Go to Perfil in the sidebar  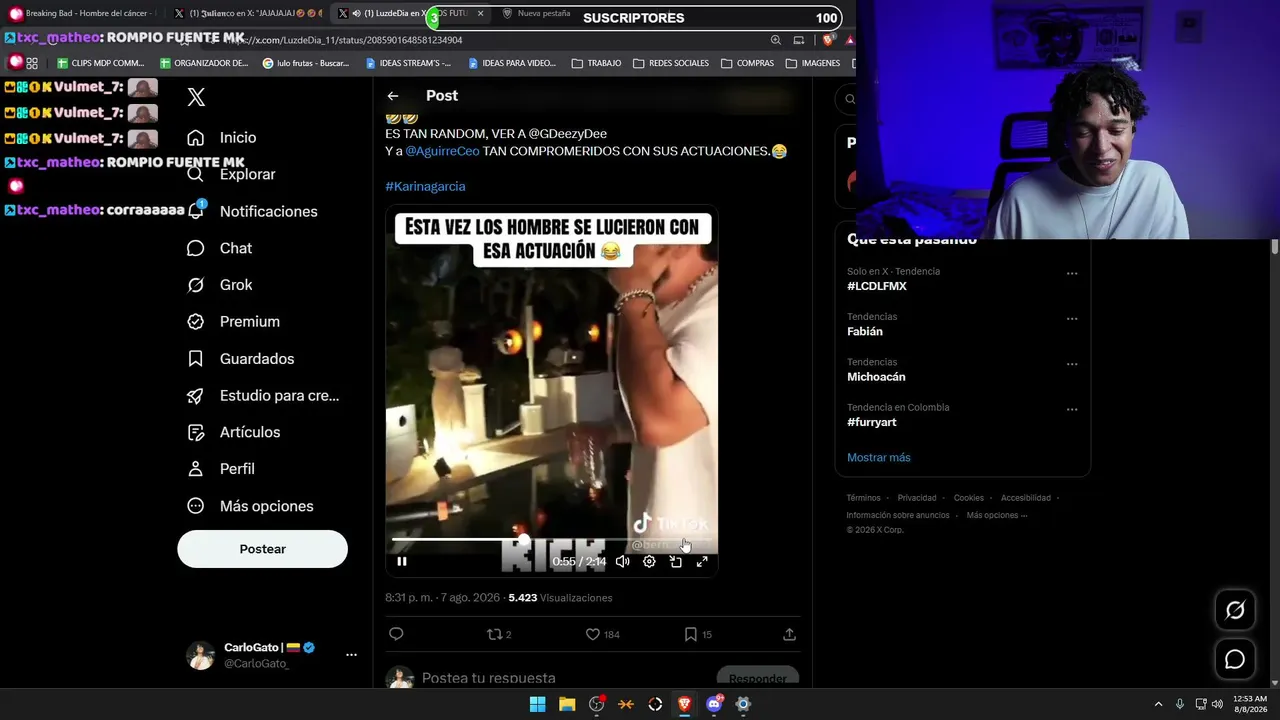coord(220,469)
